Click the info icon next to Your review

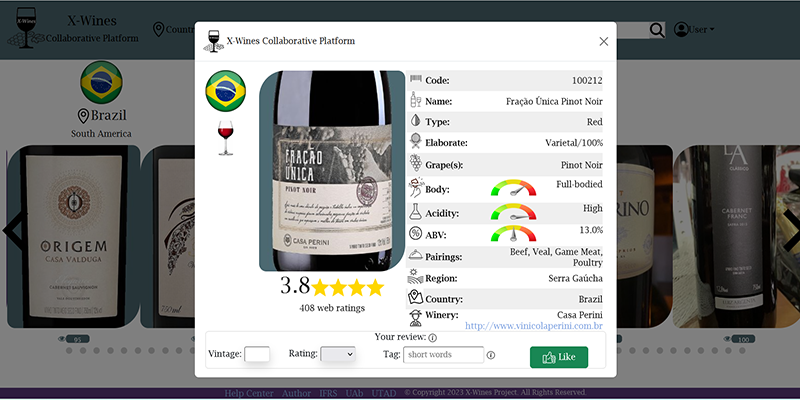click(x=433, y=338)
